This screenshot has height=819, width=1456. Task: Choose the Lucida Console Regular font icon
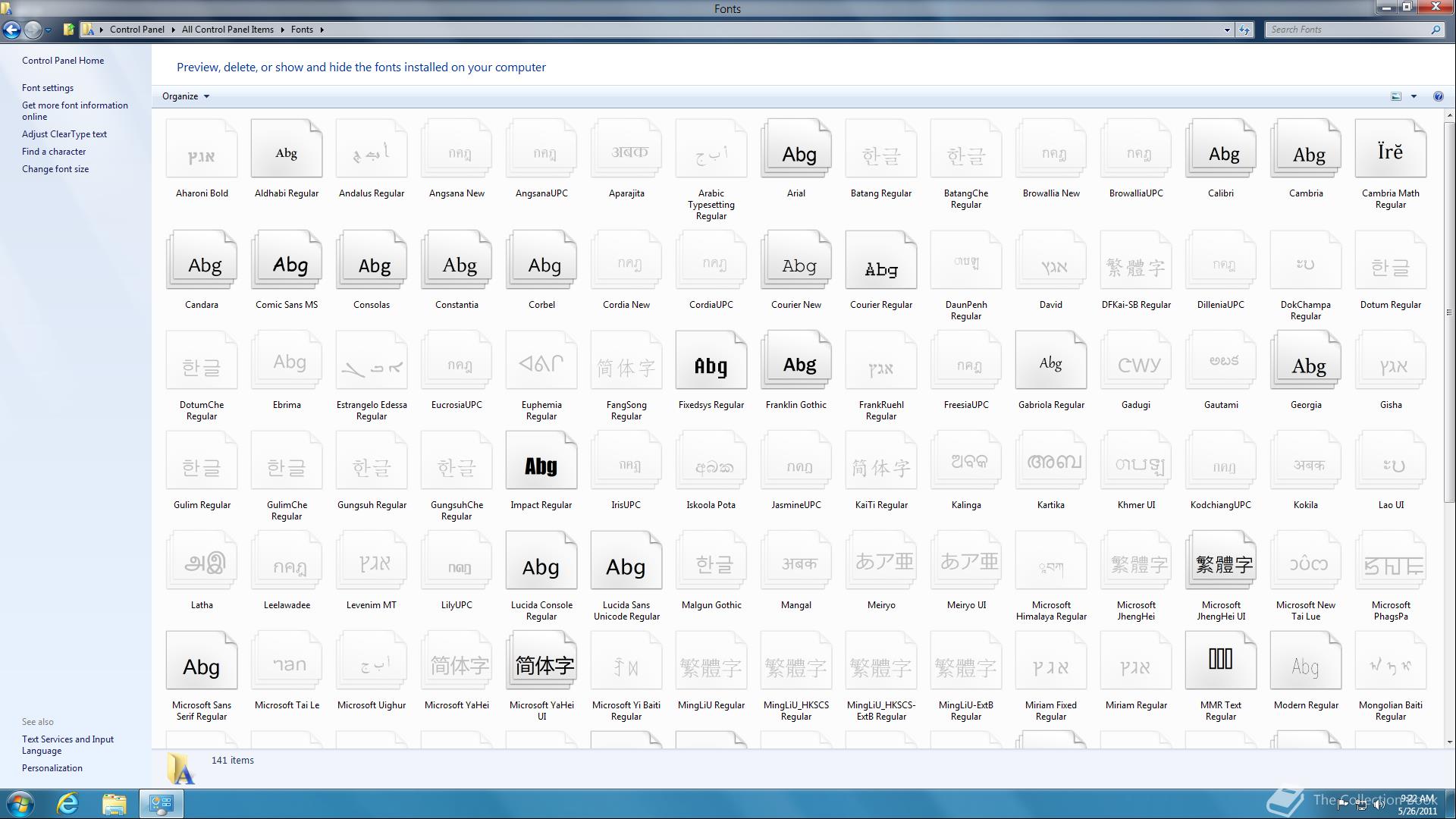click(x=541, y=561)
